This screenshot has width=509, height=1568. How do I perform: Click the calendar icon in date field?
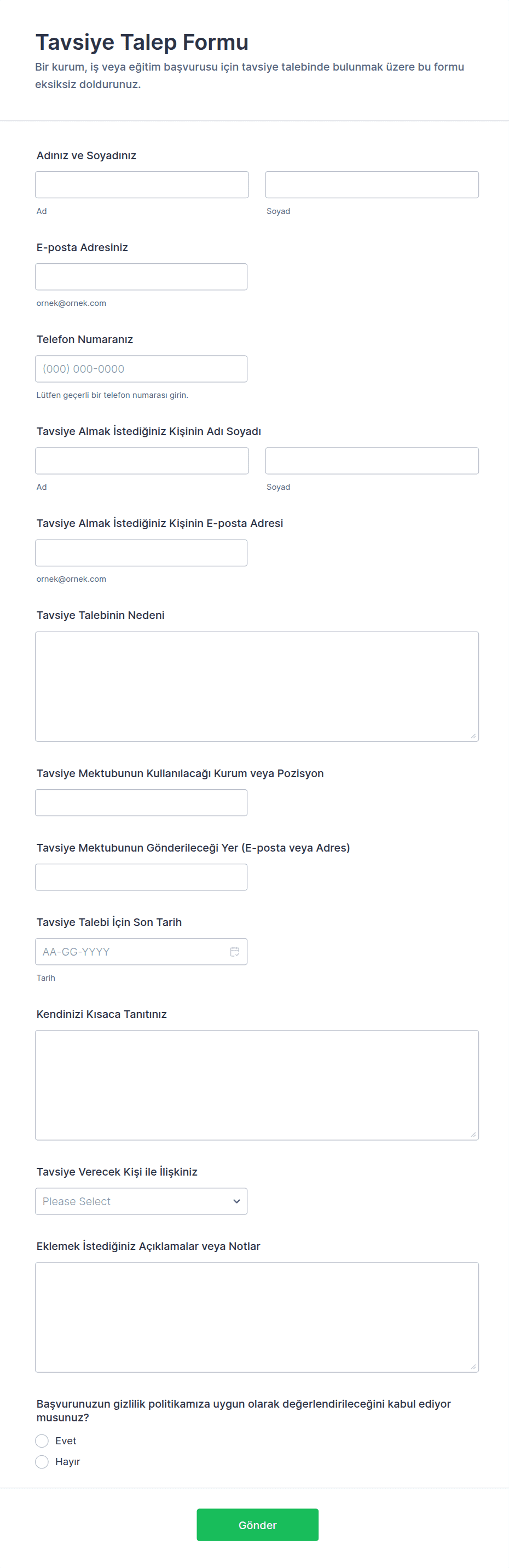click(234, 951)
